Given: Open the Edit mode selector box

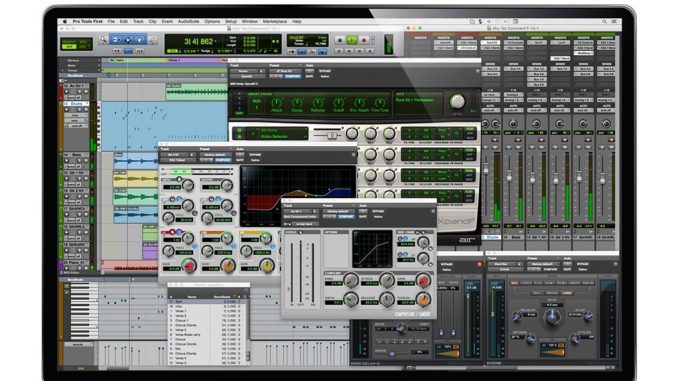Looking at the screenshot, I should point(76,44).
